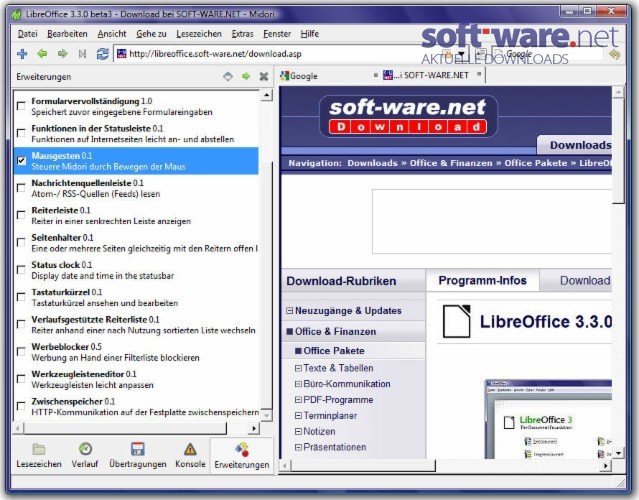The width and height of the screenshot is (639, 500).
Task: Open the Verlauf history panel
Action: tap(85, 456)
